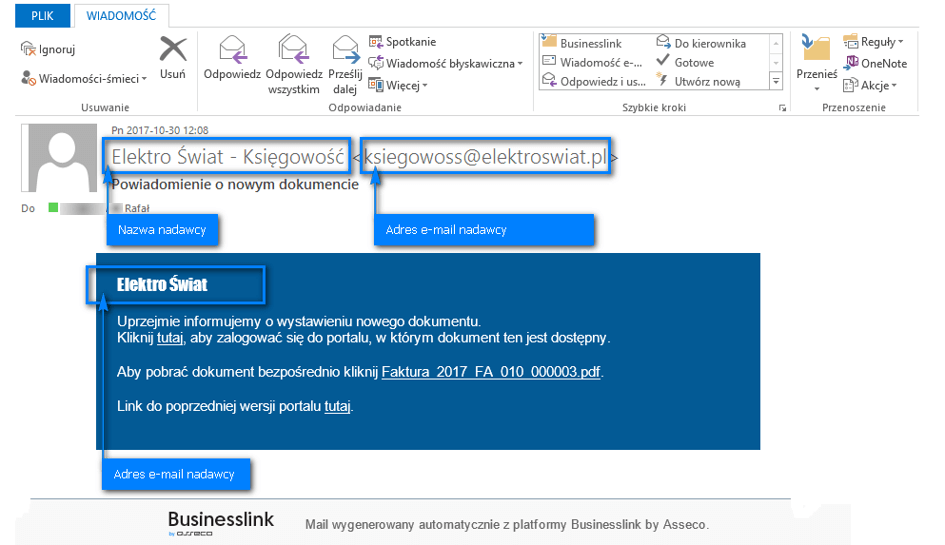The height and width of the screenshot is (545, 945).
Task: Open the Reguły rules dropdown
Action: click(x=873, y=42)
